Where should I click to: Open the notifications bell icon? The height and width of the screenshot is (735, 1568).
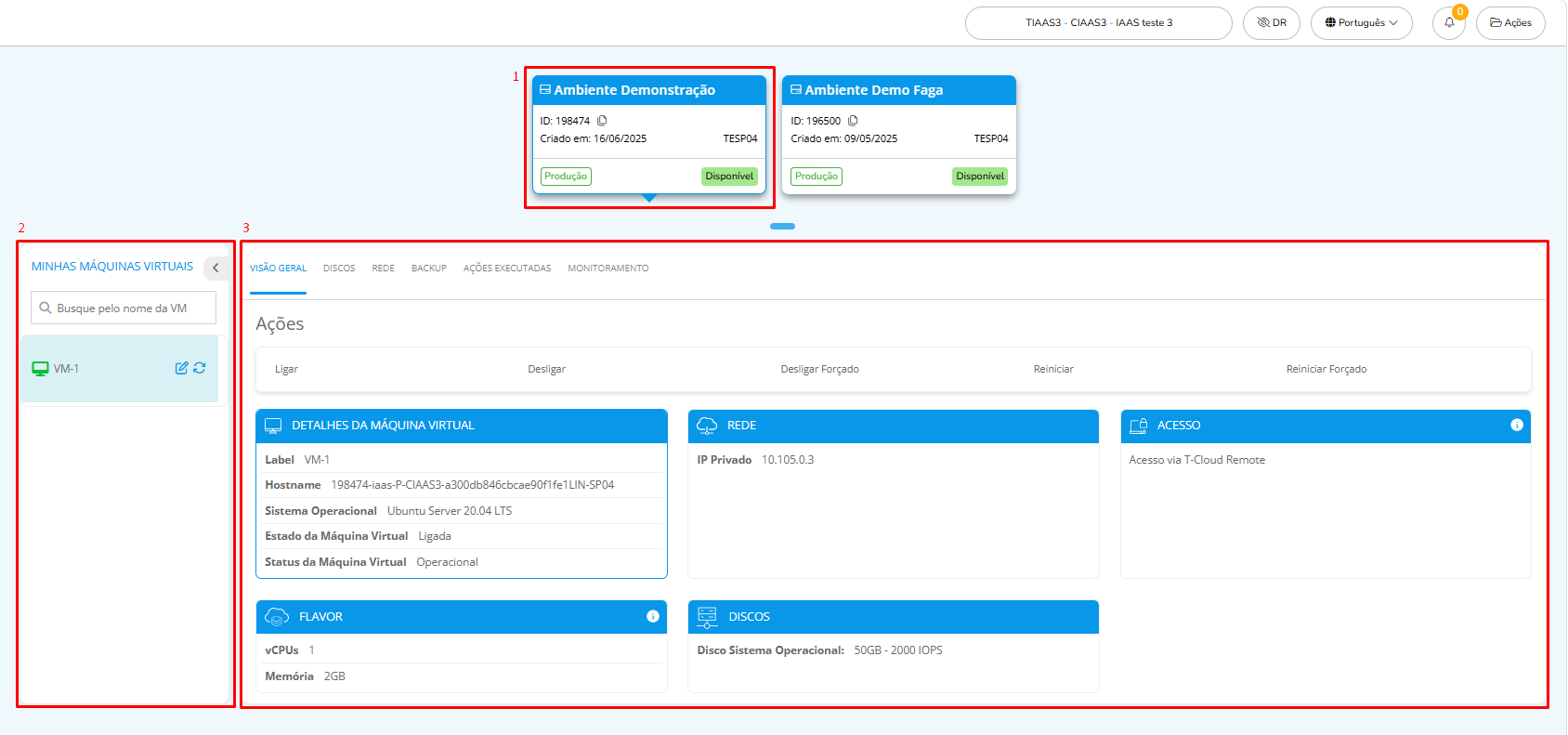click(x=1449, y=22)
